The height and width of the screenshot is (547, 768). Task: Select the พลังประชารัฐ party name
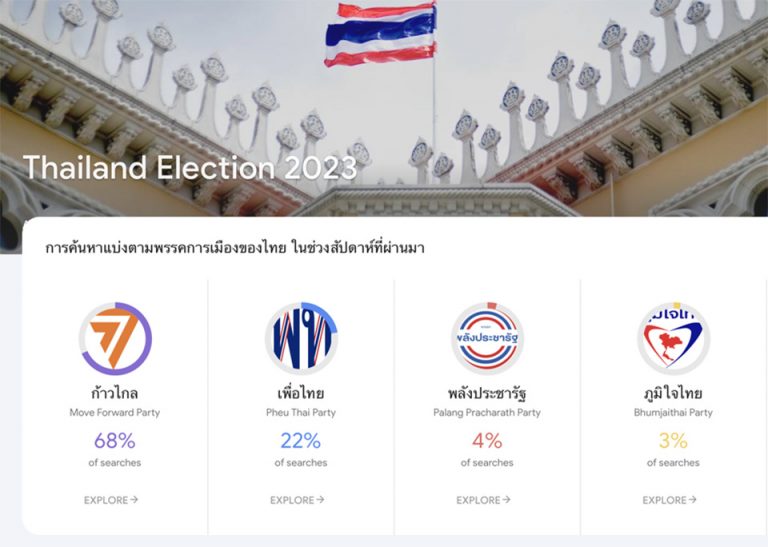[487, 393]
